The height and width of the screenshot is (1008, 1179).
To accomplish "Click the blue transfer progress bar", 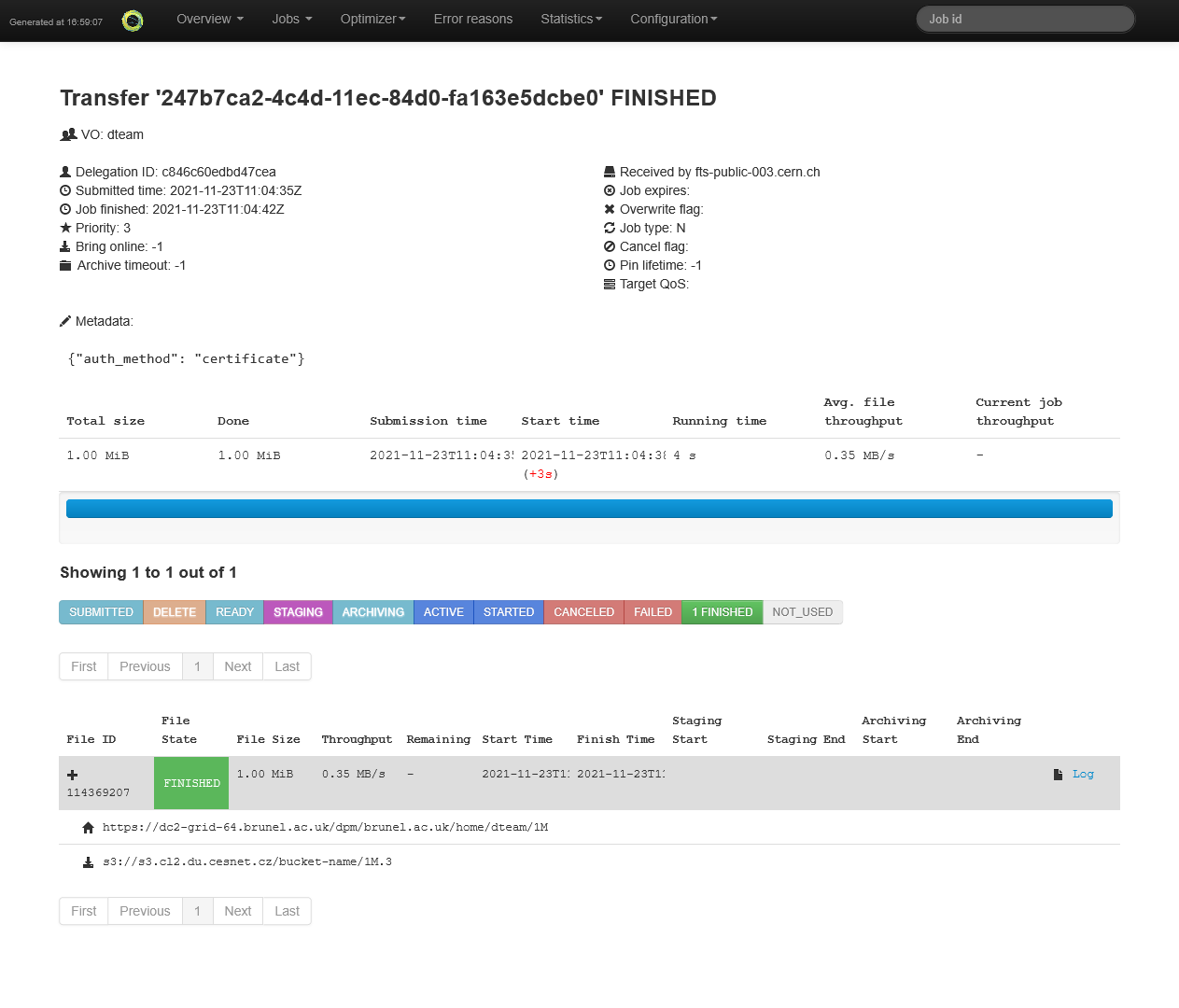I will pyautogui.click(x=589, y=509).
